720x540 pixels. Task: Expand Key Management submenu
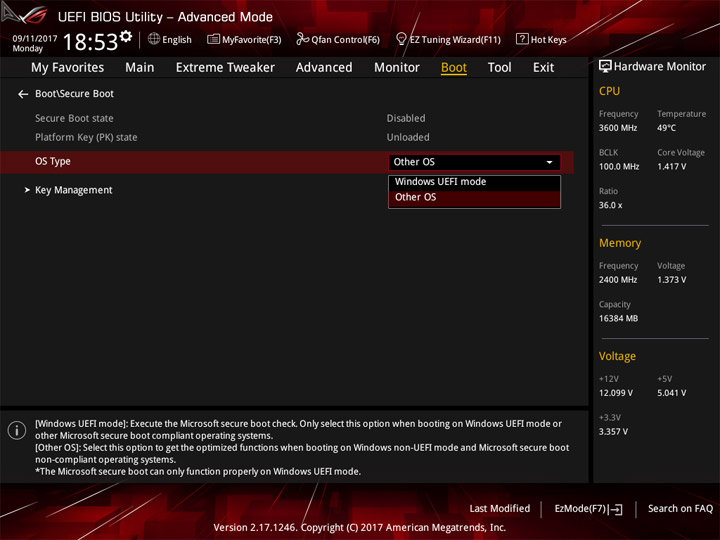(73, 190)
